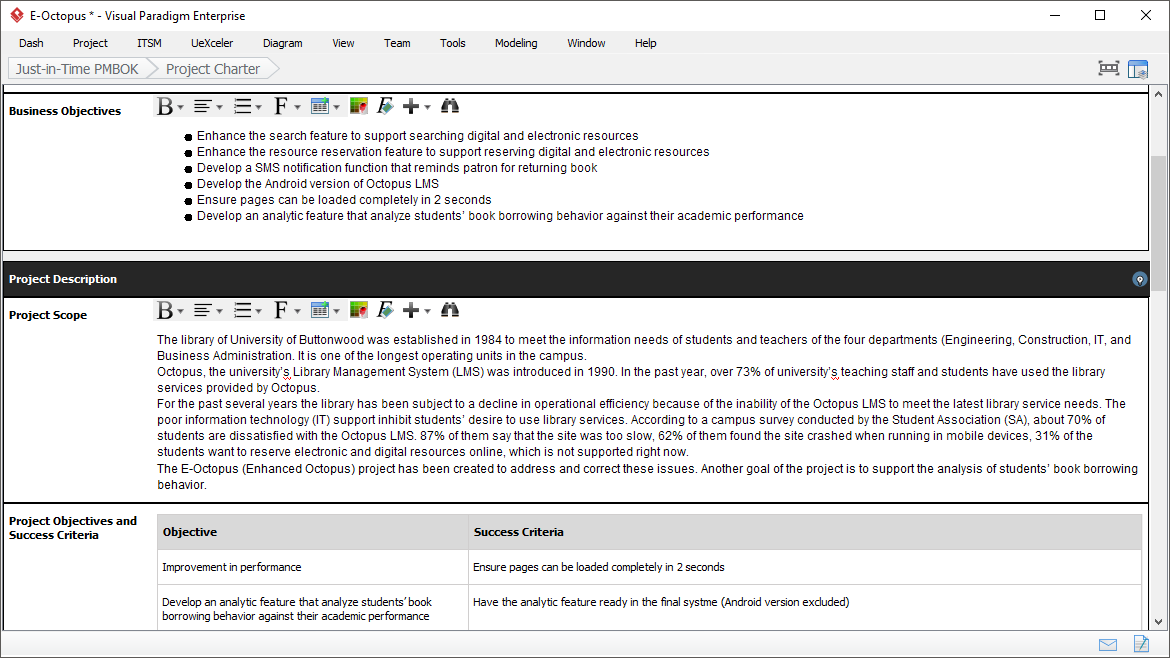Open the table icon dropdown arrow
This screenshot has width=1170, height=658.
click(334, 105)
